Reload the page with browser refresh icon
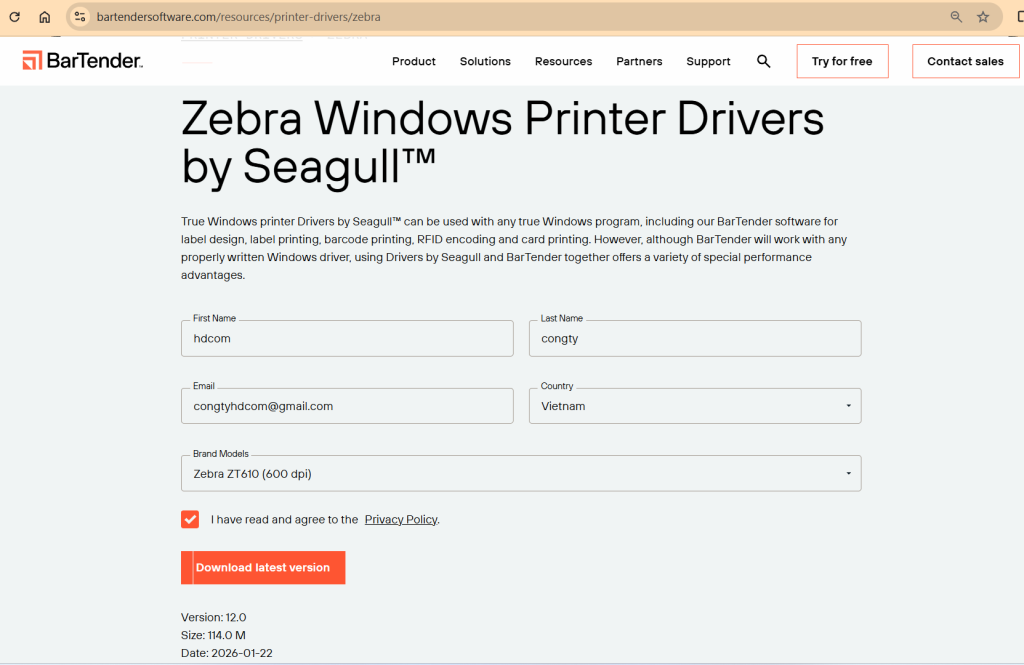 [x=14, y=17]
